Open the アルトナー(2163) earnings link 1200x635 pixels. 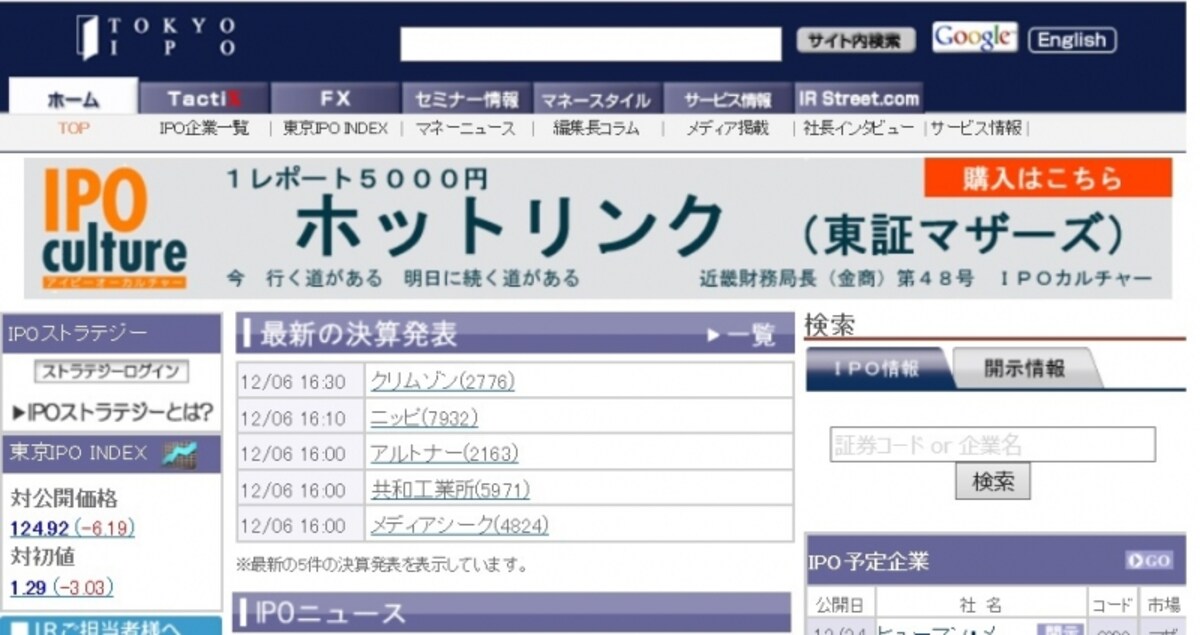444,453
